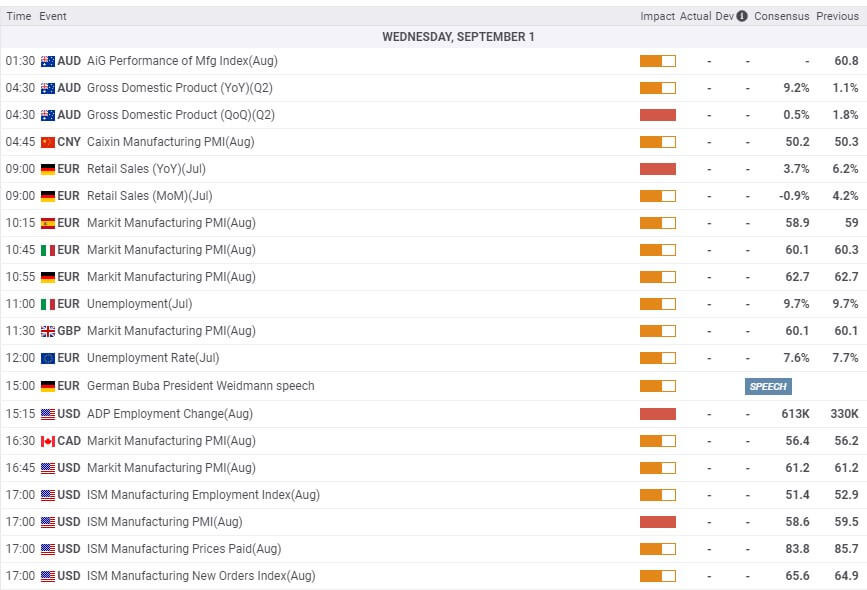
Task: Open Gross Domestic Product (YoY)(Q2) event
Action: coord(180,88)
